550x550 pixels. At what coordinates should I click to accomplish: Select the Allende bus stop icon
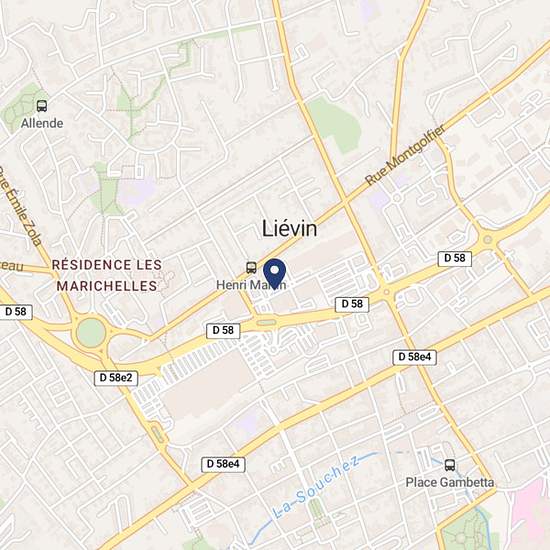pyautogui.click(x=42, y=106)
